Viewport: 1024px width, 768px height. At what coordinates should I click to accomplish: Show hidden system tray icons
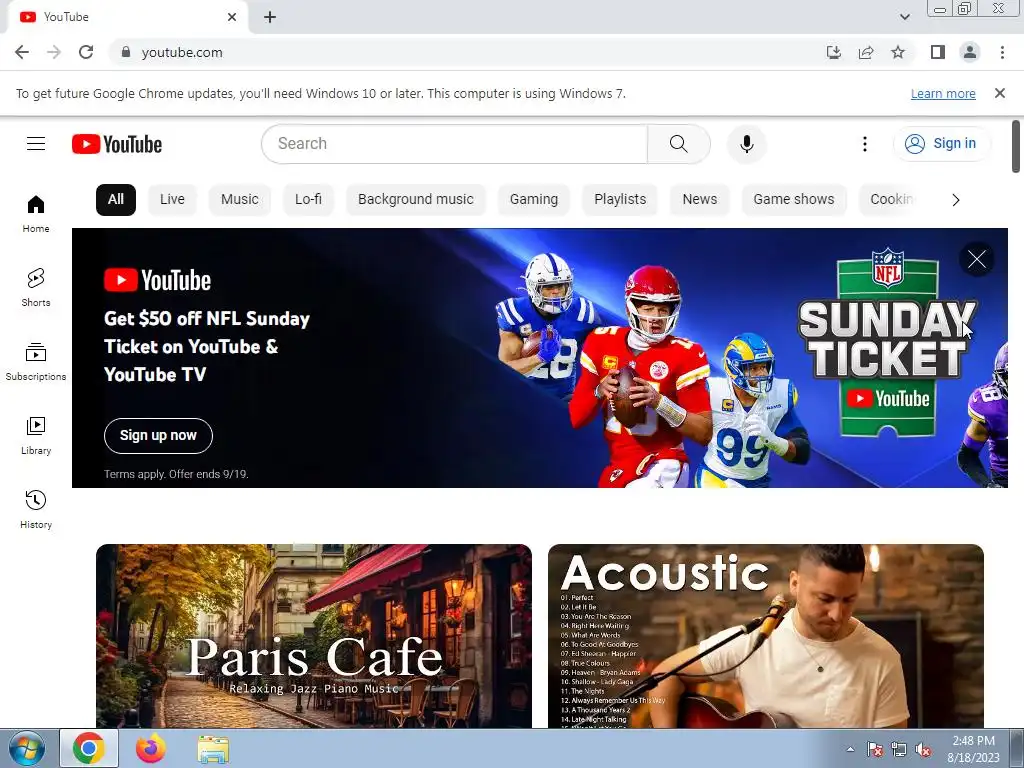850,750
